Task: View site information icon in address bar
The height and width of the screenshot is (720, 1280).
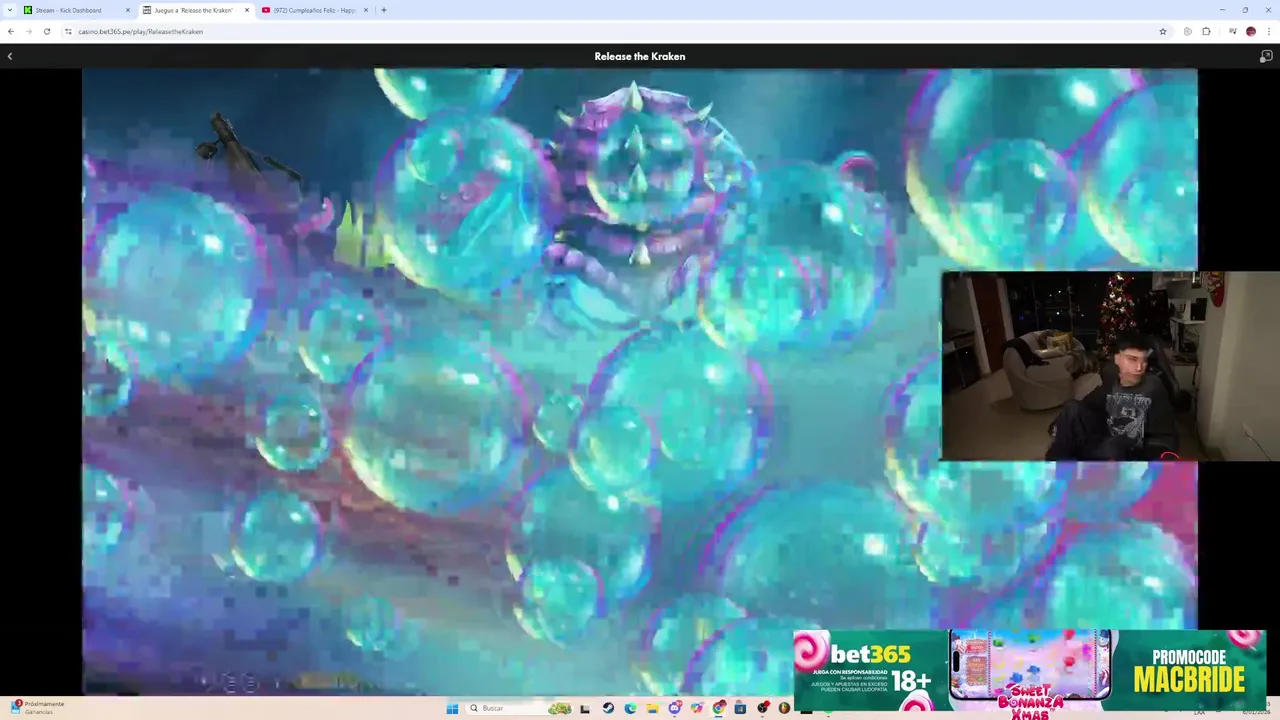Action: click(x=68, y=31)
